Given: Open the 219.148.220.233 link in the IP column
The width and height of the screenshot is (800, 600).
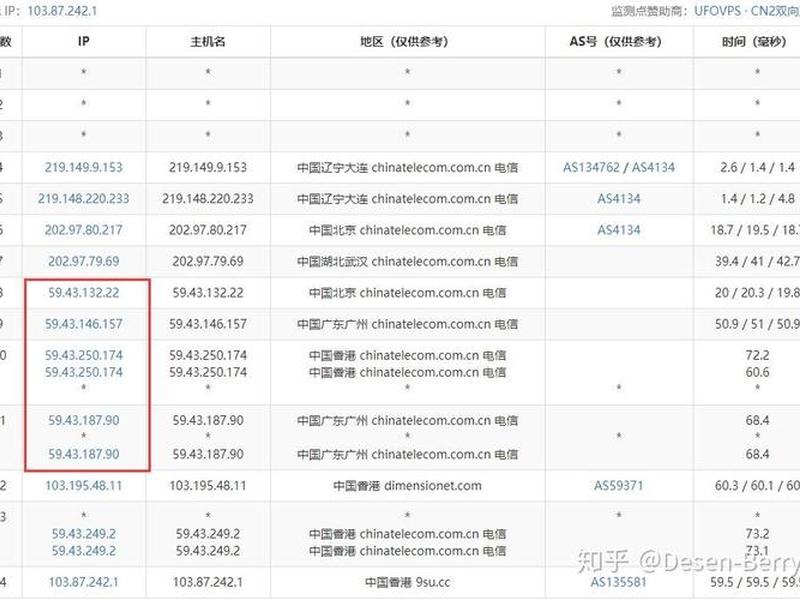Looking at the screenshot, I should point(84,198).
